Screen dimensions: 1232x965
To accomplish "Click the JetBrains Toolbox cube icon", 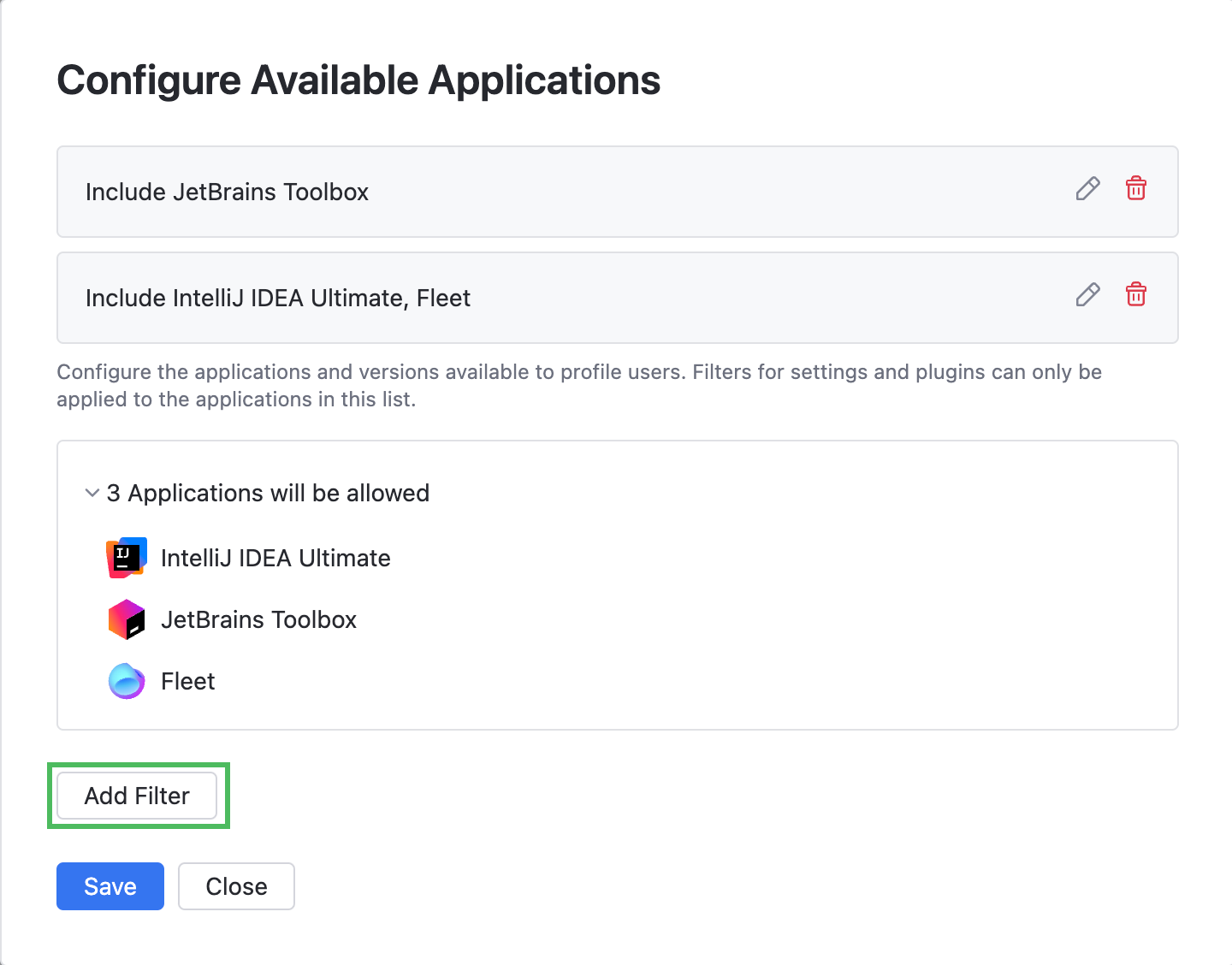I will click(127, 619).
